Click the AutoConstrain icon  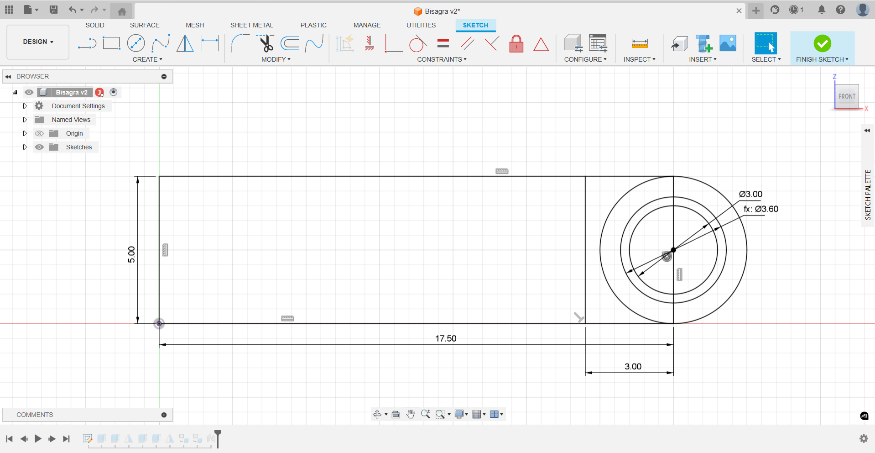[x=345, y=43]
